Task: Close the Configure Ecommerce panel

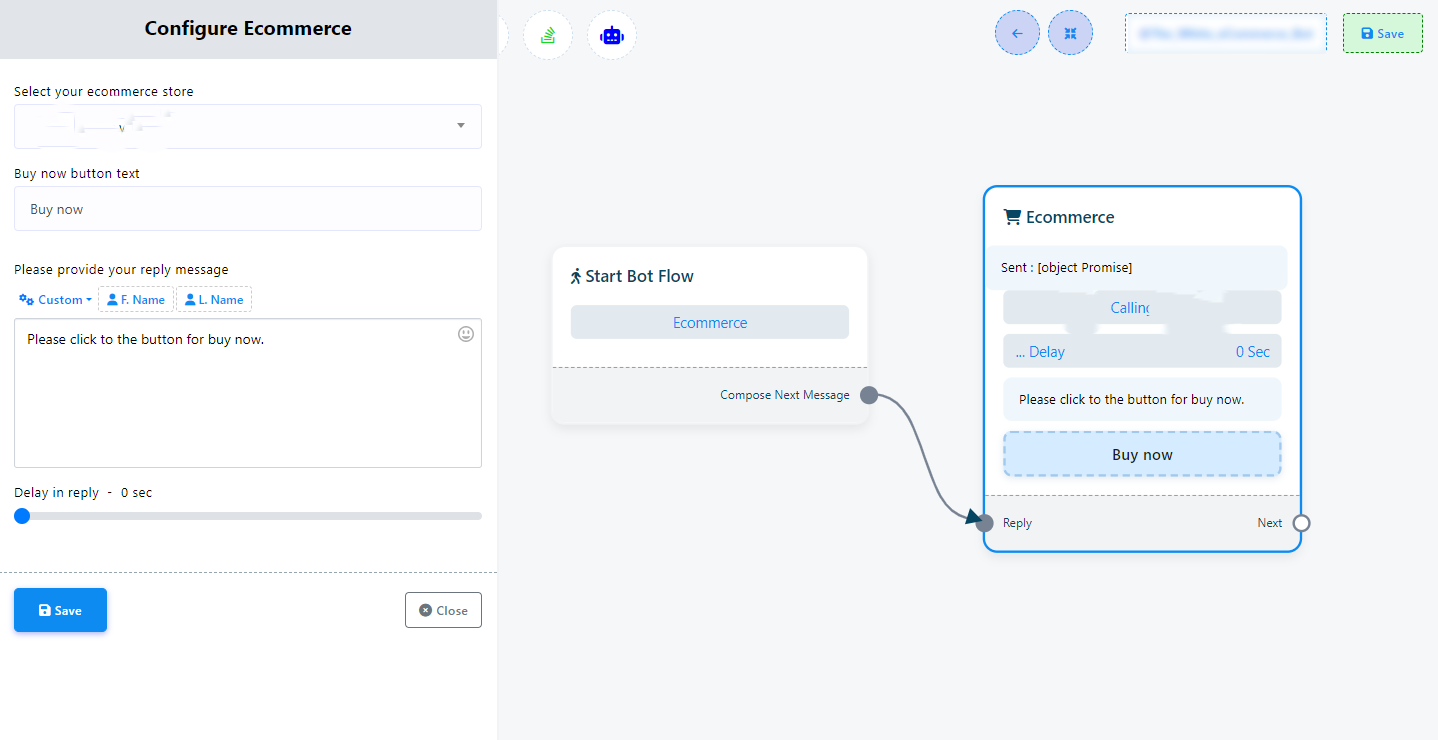Action: point(443,610)
